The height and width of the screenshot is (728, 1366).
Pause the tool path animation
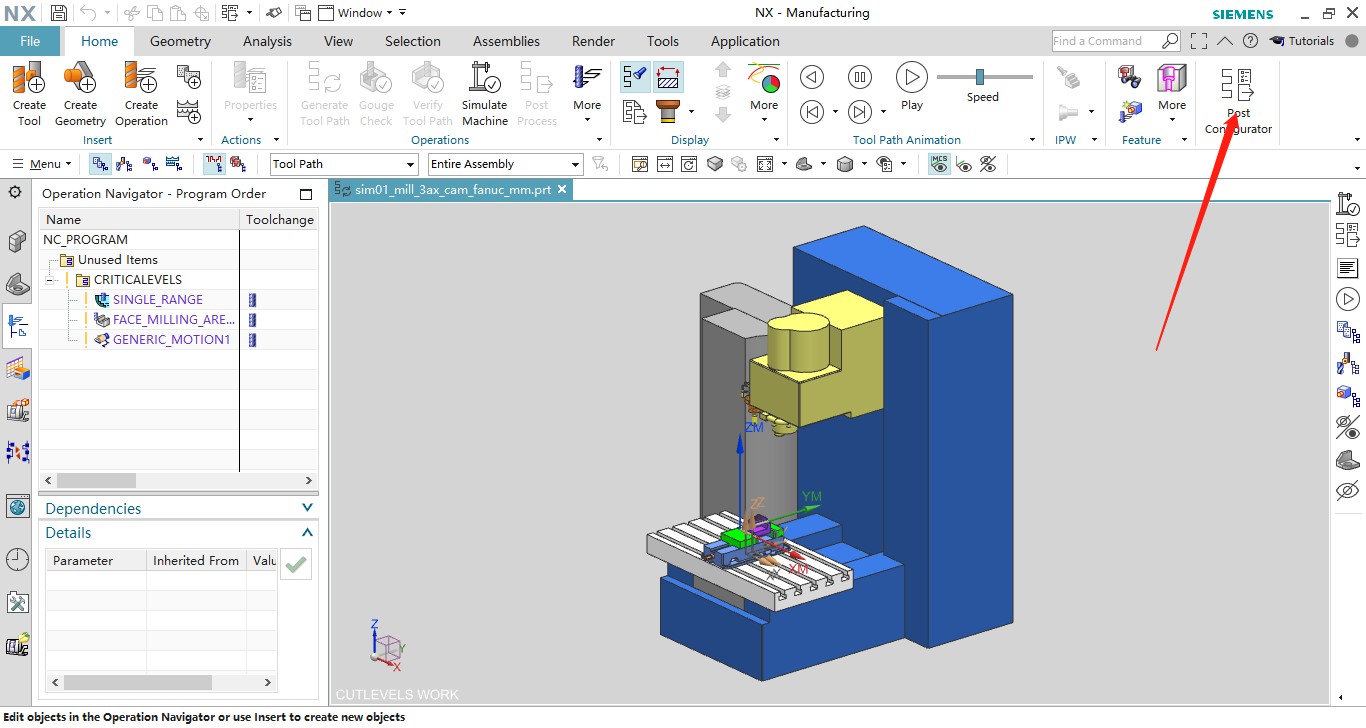click(x=860, y=77)
